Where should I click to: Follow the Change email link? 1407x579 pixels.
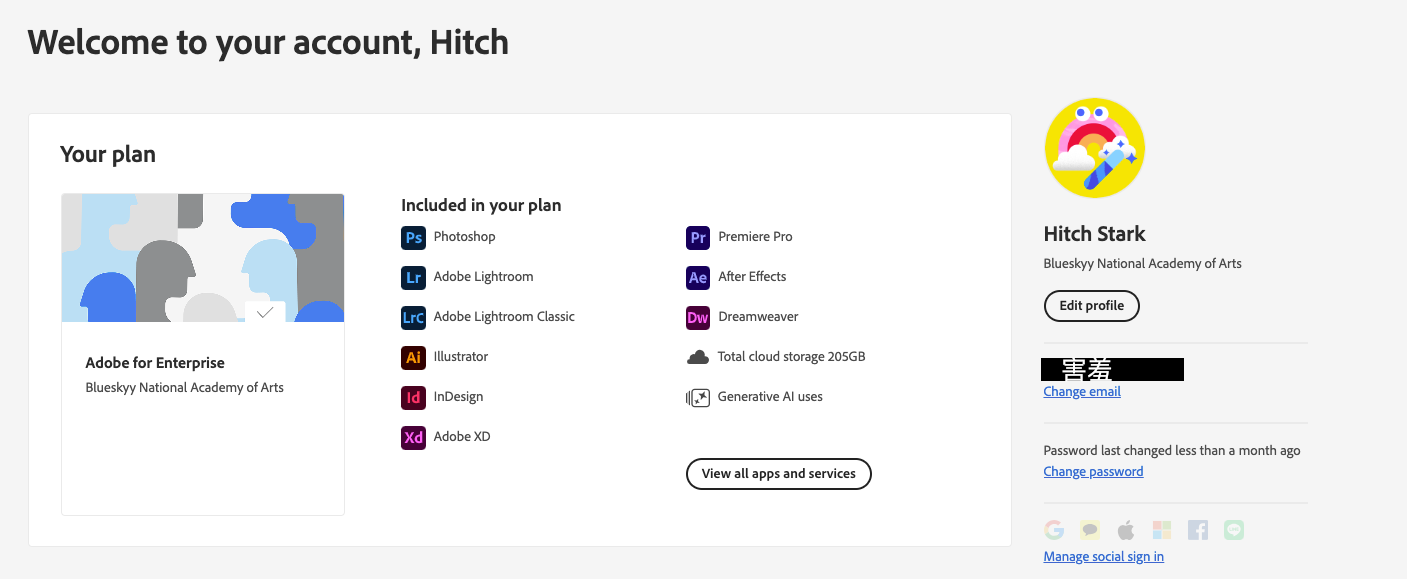(x=1082, y=392)
